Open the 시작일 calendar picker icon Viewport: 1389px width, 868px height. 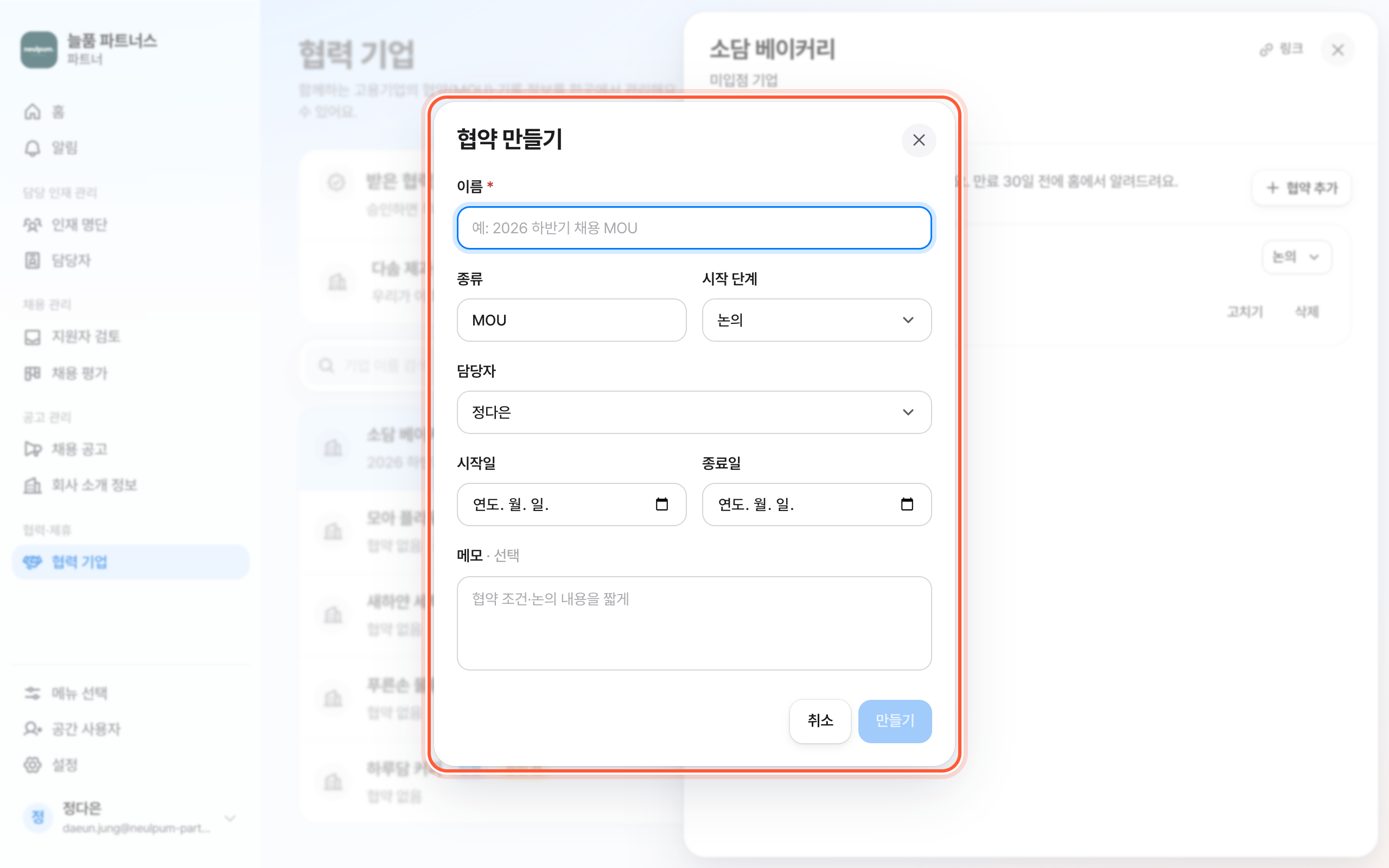[662, 504]
